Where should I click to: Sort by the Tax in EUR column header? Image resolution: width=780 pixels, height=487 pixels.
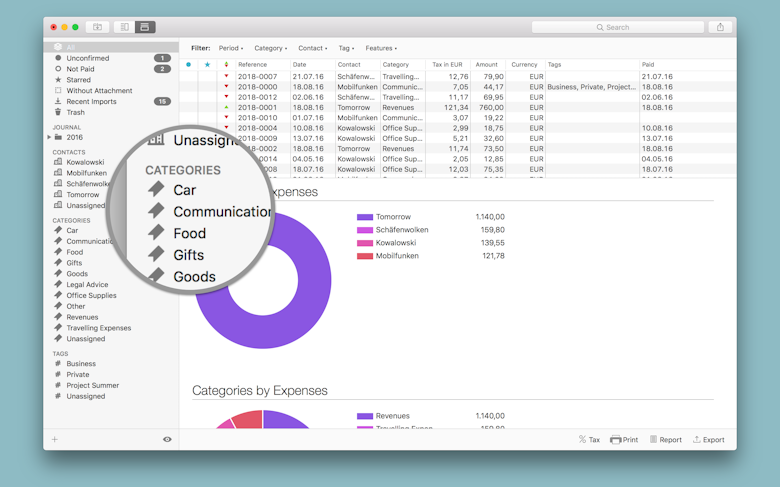click(x=448, y=65)
